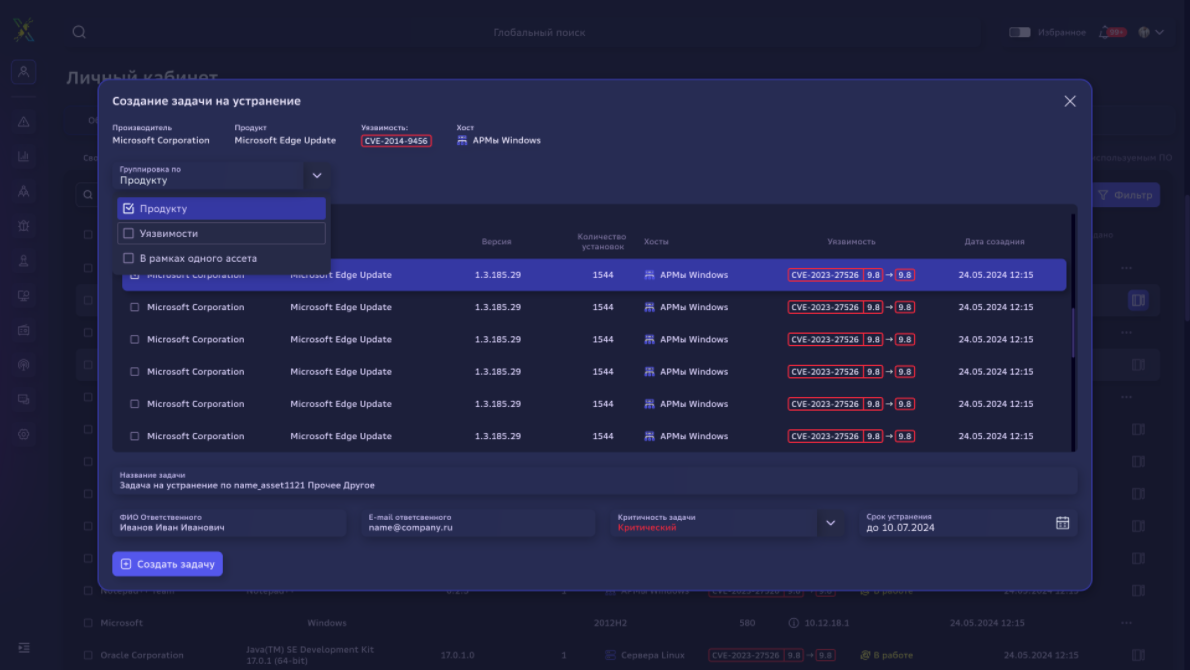Viewport: 1190px width, 670px height.
Task: Open notifications bell with 99+ badge
Action: (1112, 32)
